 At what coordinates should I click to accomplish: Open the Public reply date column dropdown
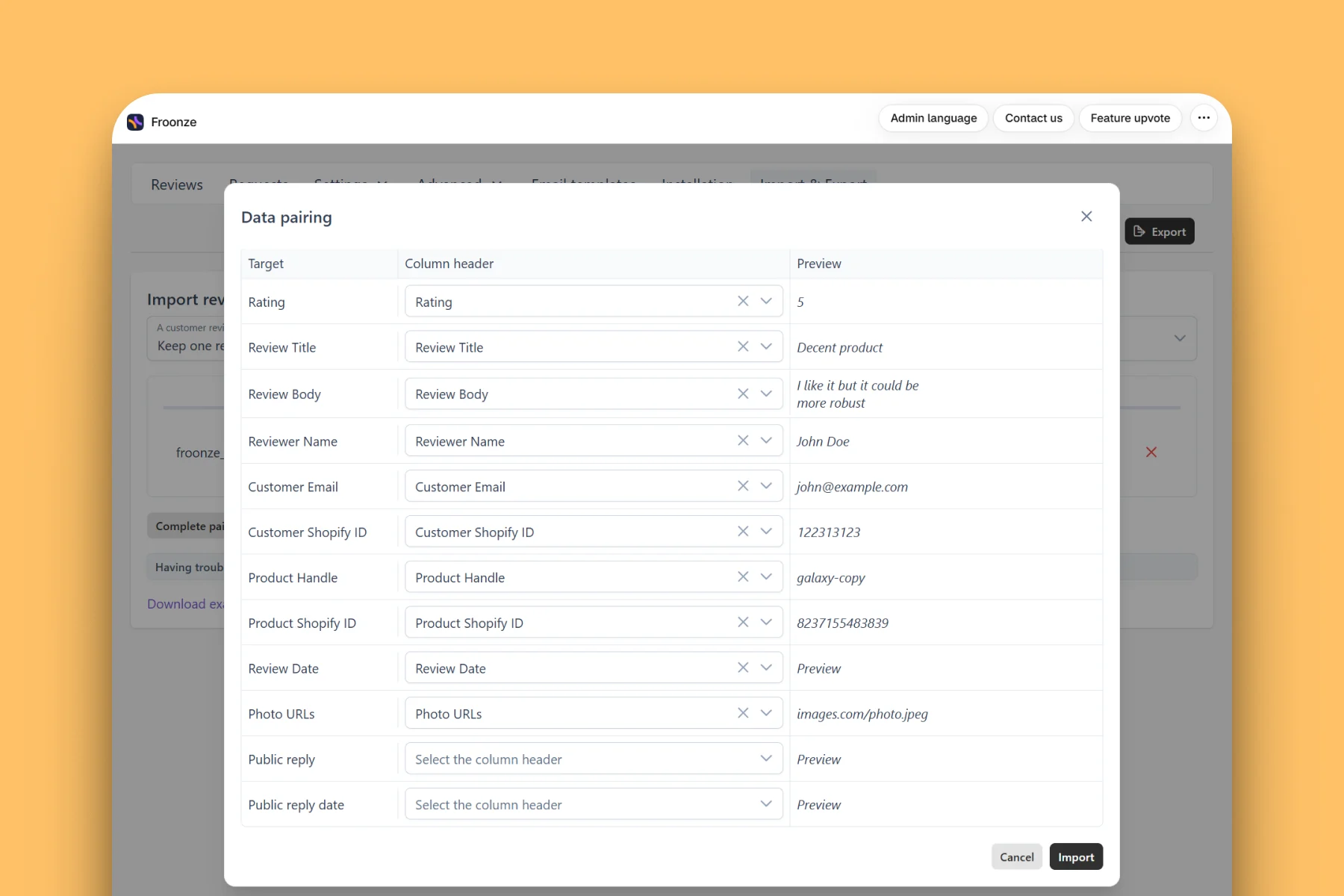pos(594,804)
